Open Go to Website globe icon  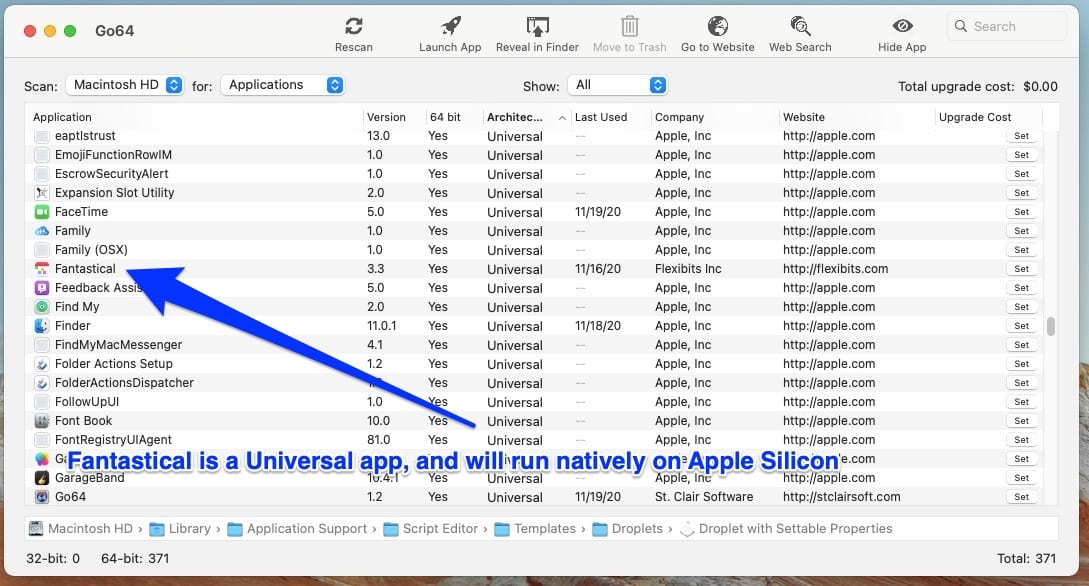coord(717,26)
